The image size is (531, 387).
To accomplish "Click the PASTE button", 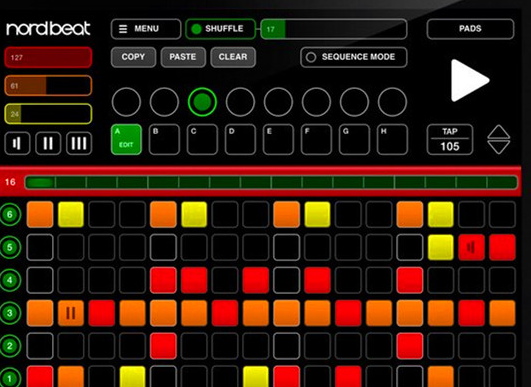I will coord(183,57).
